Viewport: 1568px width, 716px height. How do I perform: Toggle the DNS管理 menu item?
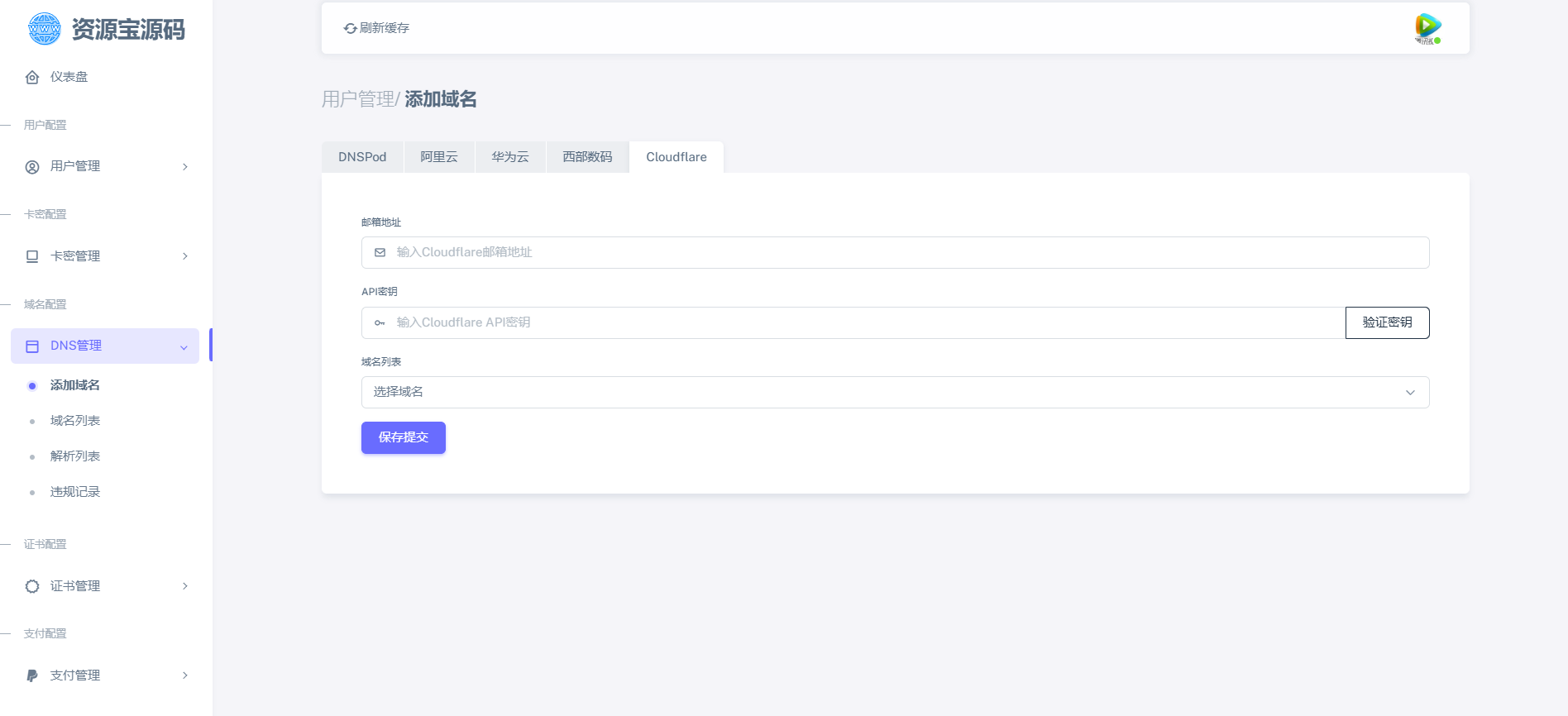point(105,346)
